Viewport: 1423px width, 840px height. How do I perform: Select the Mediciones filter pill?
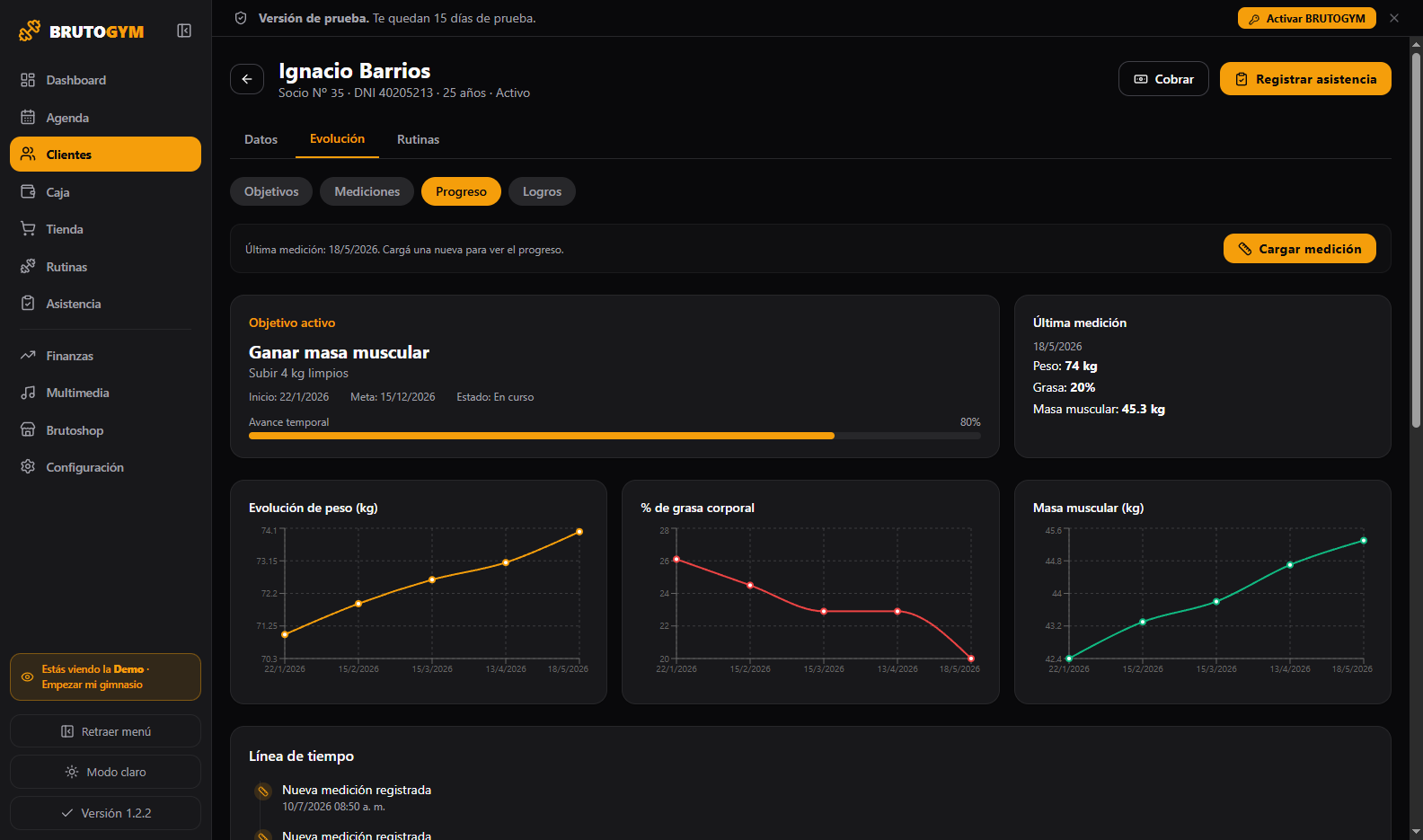pos(367,191)
